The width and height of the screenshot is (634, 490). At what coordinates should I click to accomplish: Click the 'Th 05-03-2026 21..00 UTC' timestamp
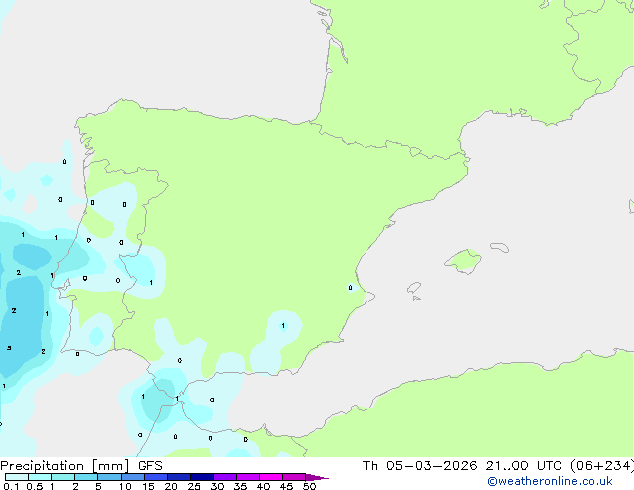tap(462, 466)
